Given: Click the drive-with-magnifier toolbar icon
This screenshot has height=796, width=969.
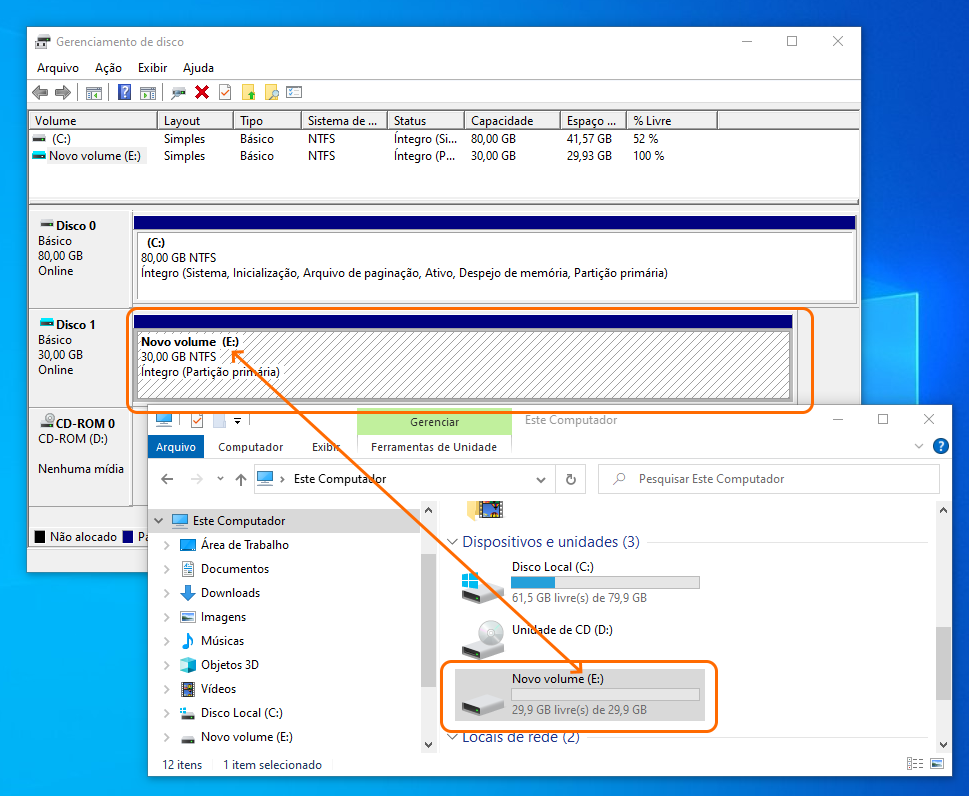Looking at the screenshot, I should coord(178,93).
